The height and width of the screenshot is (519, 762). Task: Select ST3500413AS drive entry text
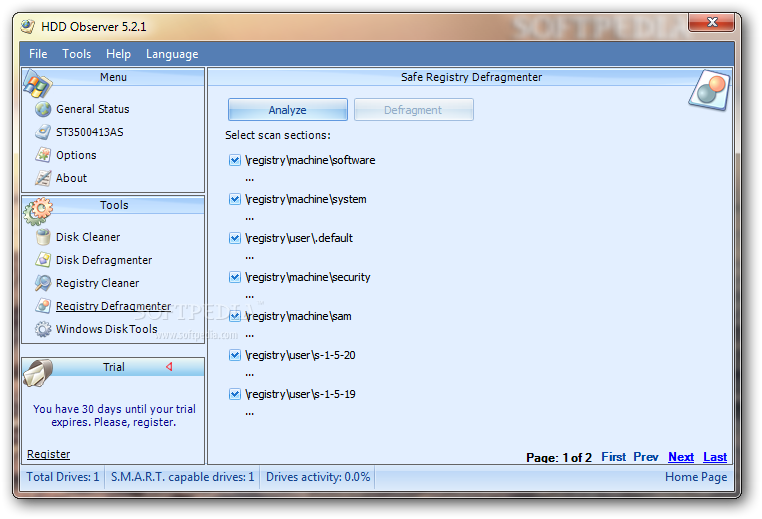(90, 132)
